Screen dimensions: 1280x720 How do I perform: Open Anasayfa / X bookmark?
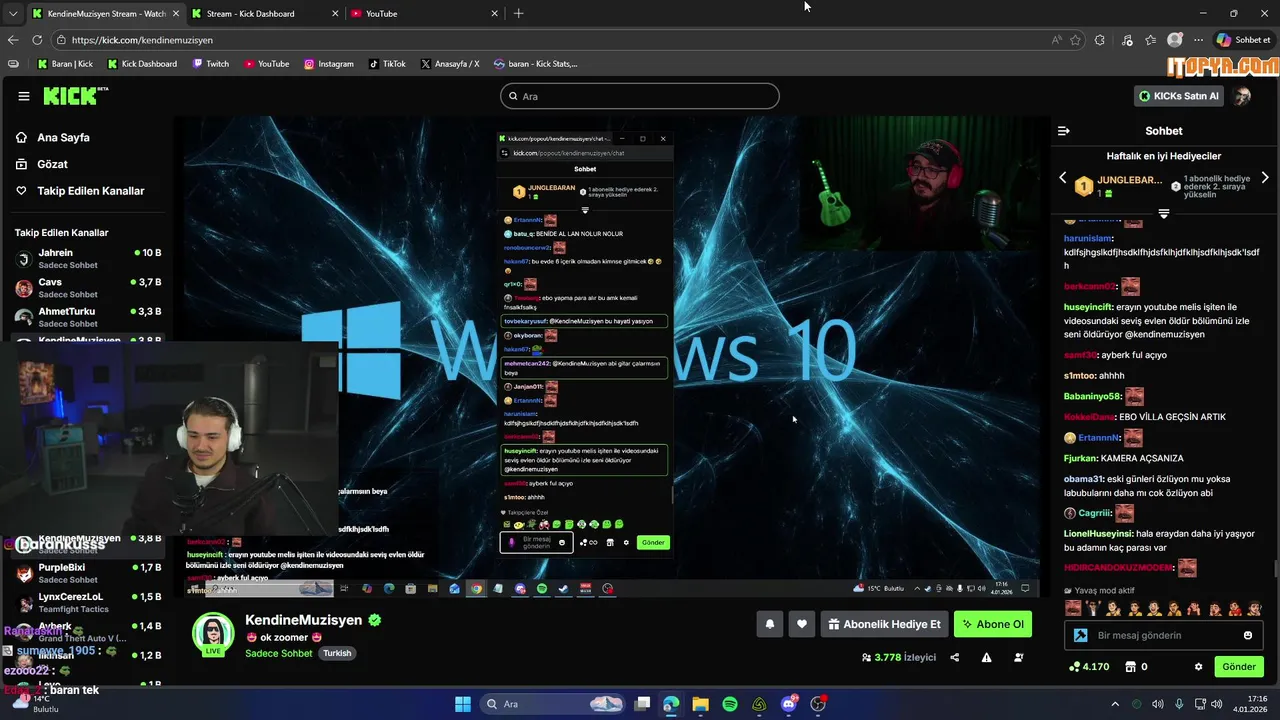coord(450,64)
